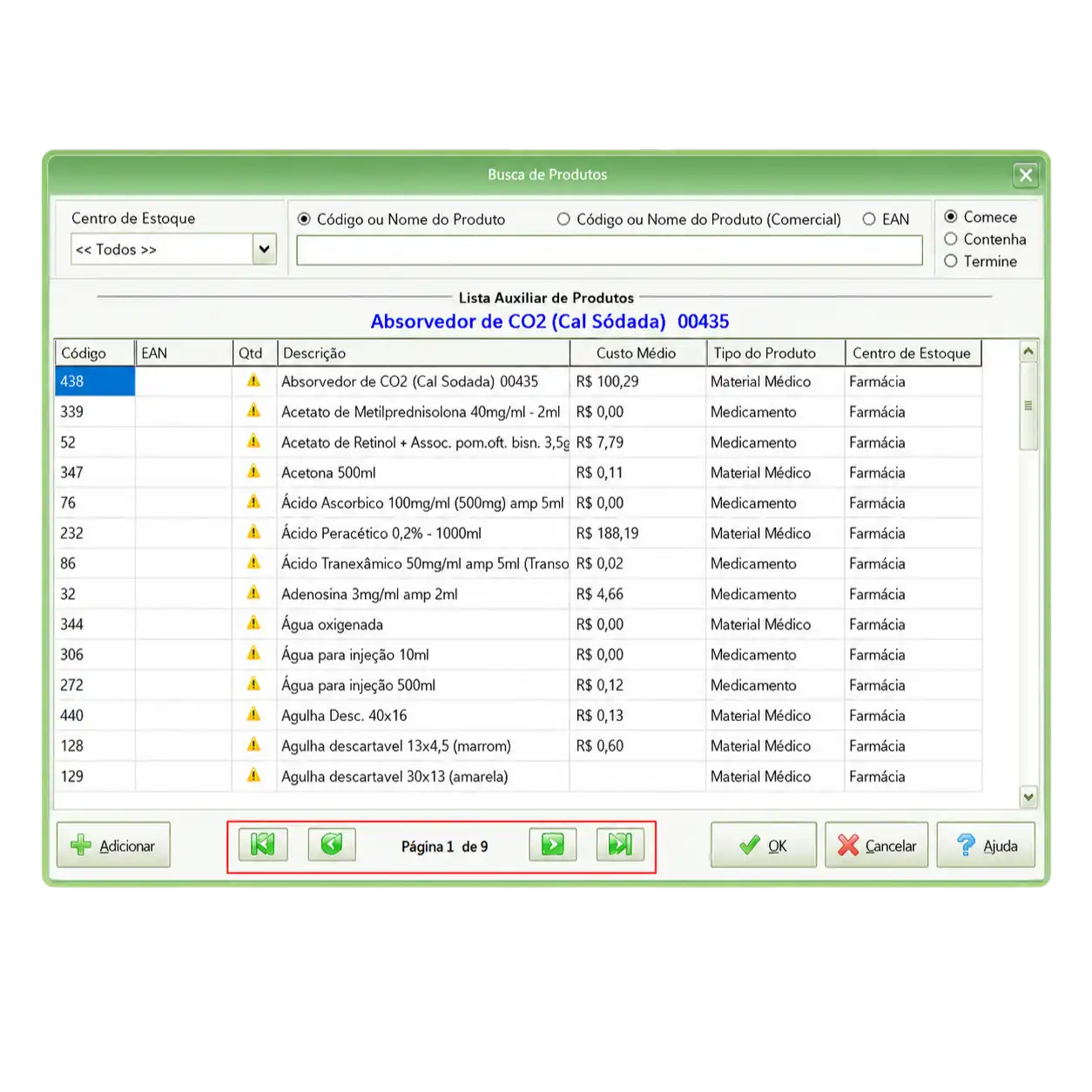Select row Adenosina 3mg/ml amp 2ml
Image resolution: width=1092 pixels, height=1092 pixels.
(x=518, y=594)
